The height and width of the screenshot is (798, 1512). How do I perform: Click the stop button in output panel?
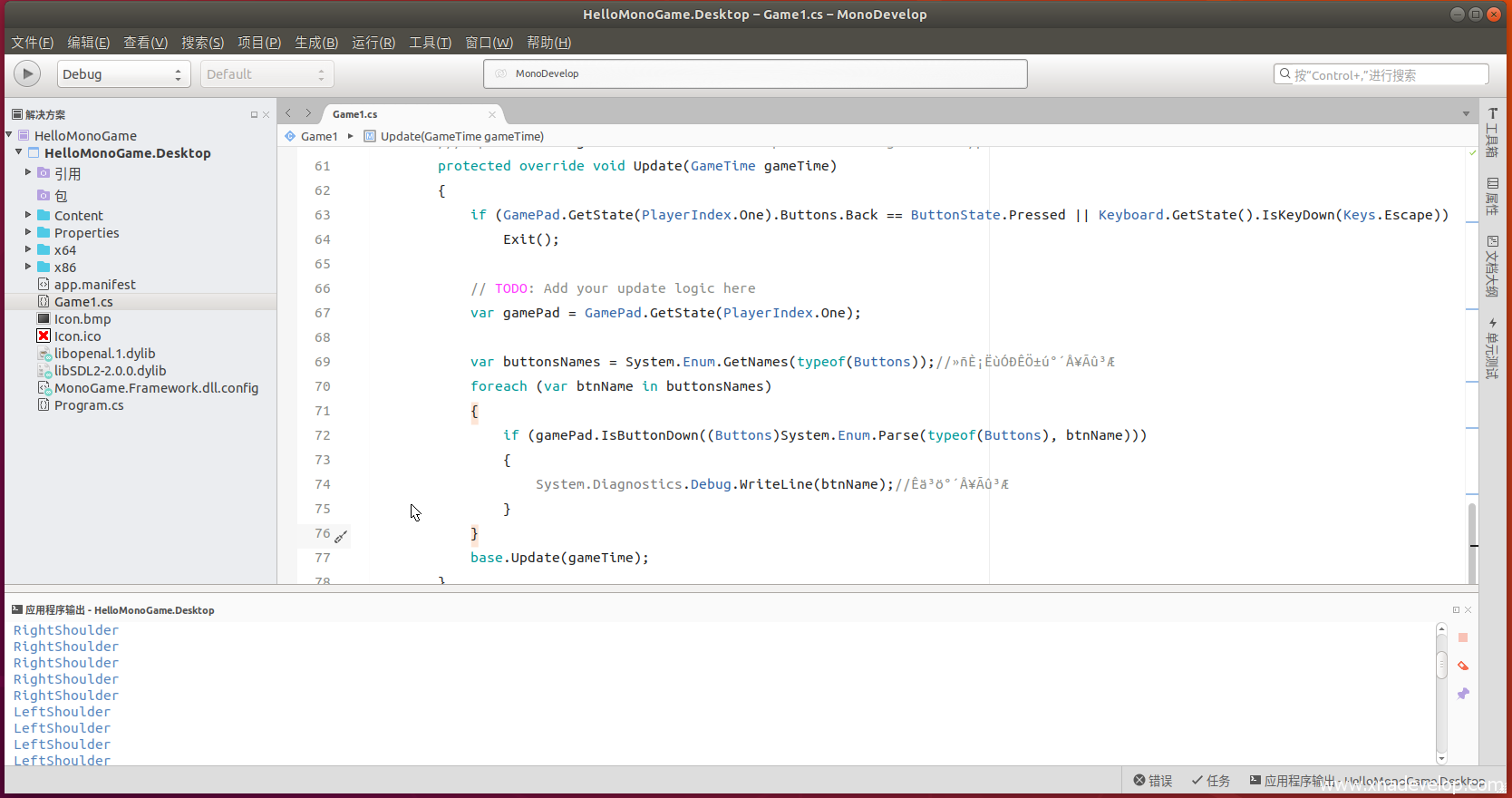[x=1462, y=638]
